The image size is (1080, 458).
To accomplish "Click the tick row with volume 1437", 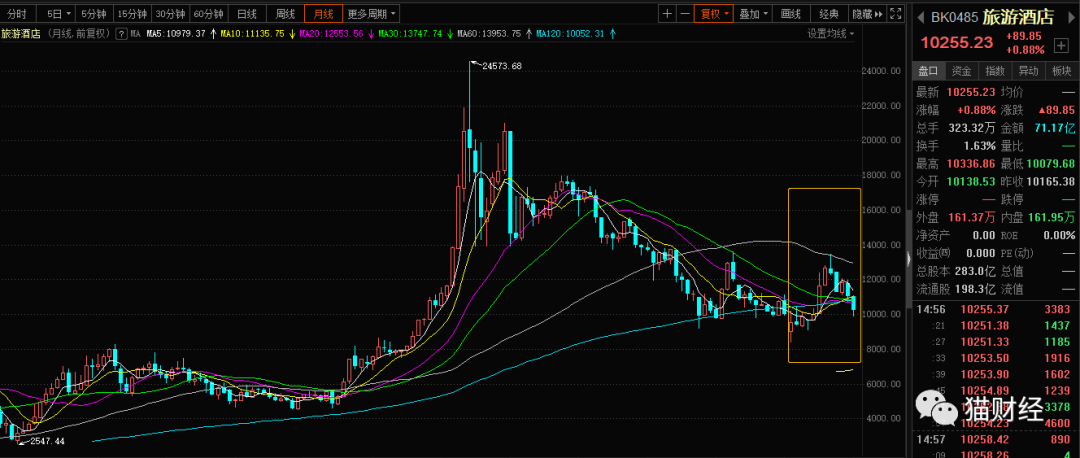I will pyautogui.click(x=995, y=325).
